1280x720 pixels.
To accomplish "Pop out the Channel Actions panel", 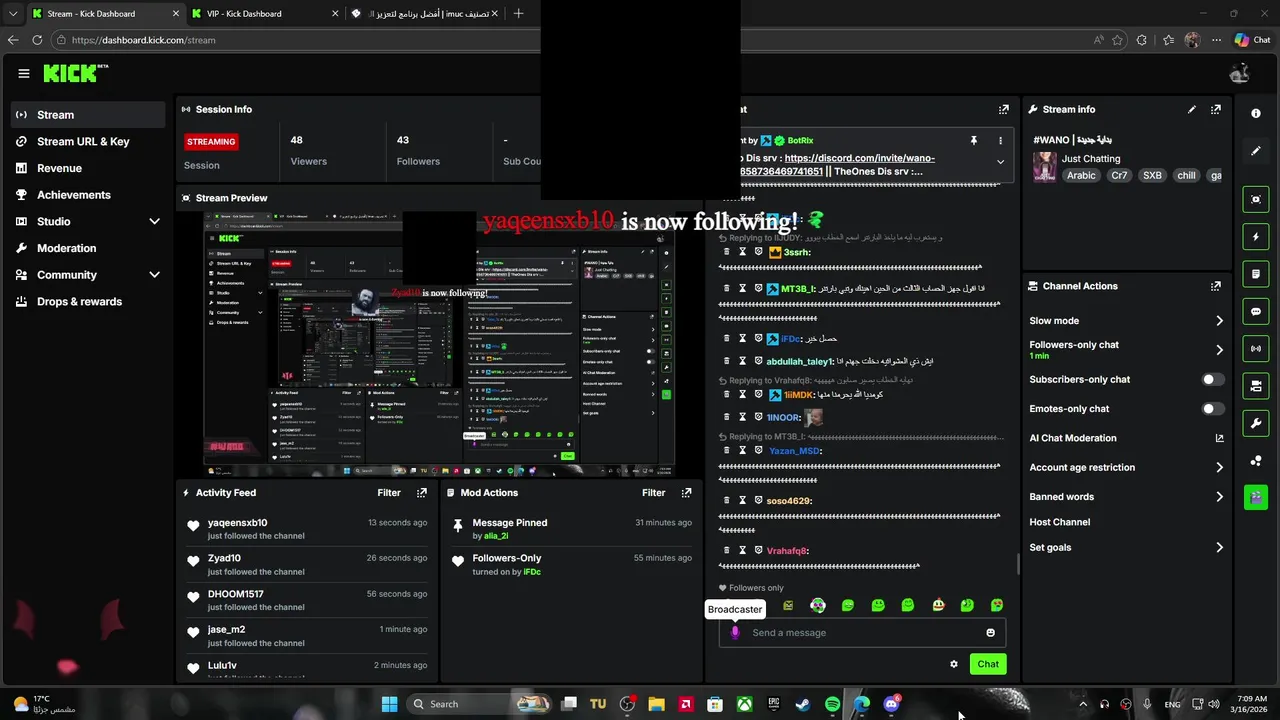I will pyautogui.click(x=1216, y=286).
